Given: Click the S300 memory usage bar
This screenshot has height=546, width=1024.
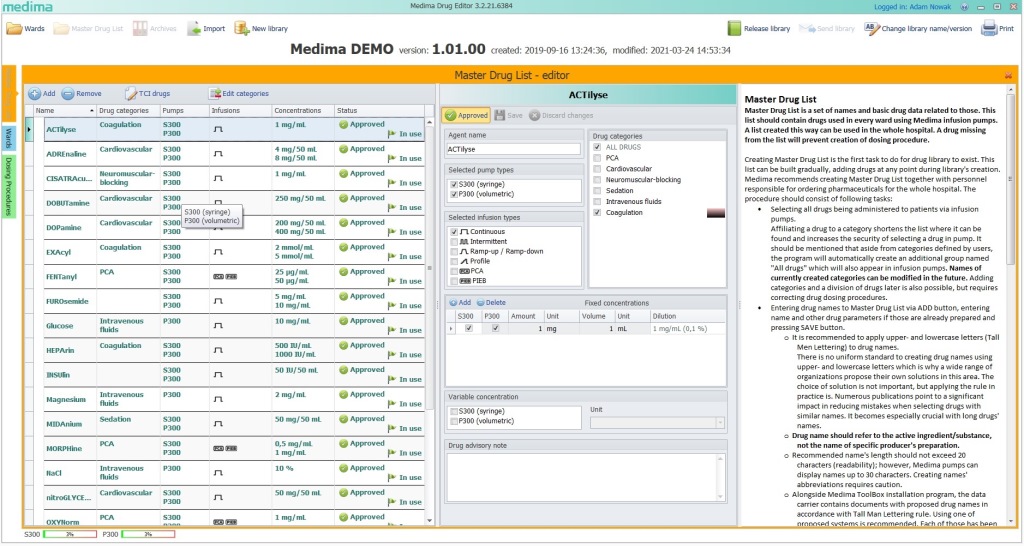Looking at the screenshot, I should [x=70, y=534].
